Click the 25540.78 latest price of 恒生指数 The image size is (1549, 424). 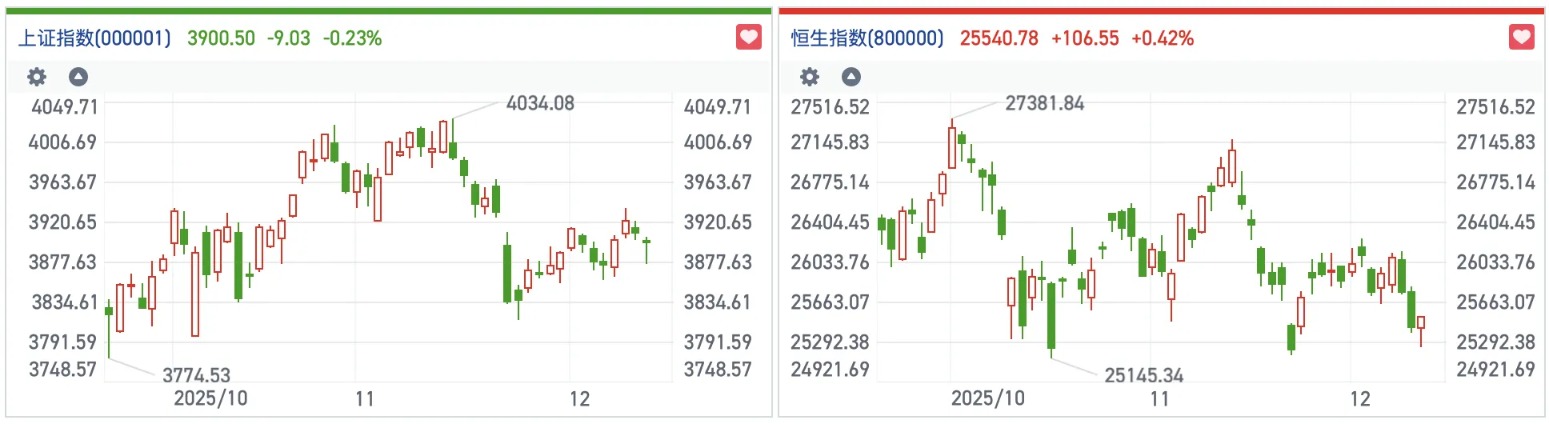pyautogui.click(x=999, y=39)
